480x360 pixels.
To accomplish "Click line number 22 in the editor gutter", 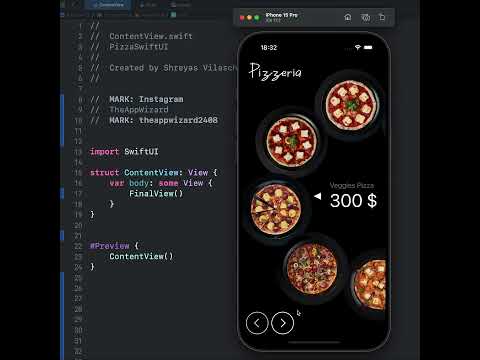I will (78, 246).
